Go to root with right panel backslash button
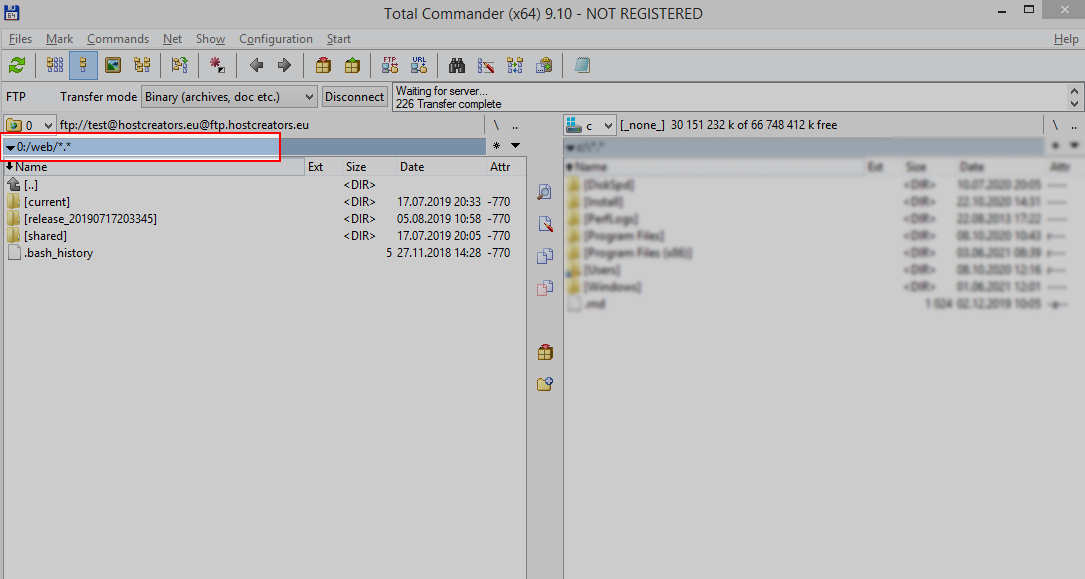1085x579 pixels. (1055, 125)
